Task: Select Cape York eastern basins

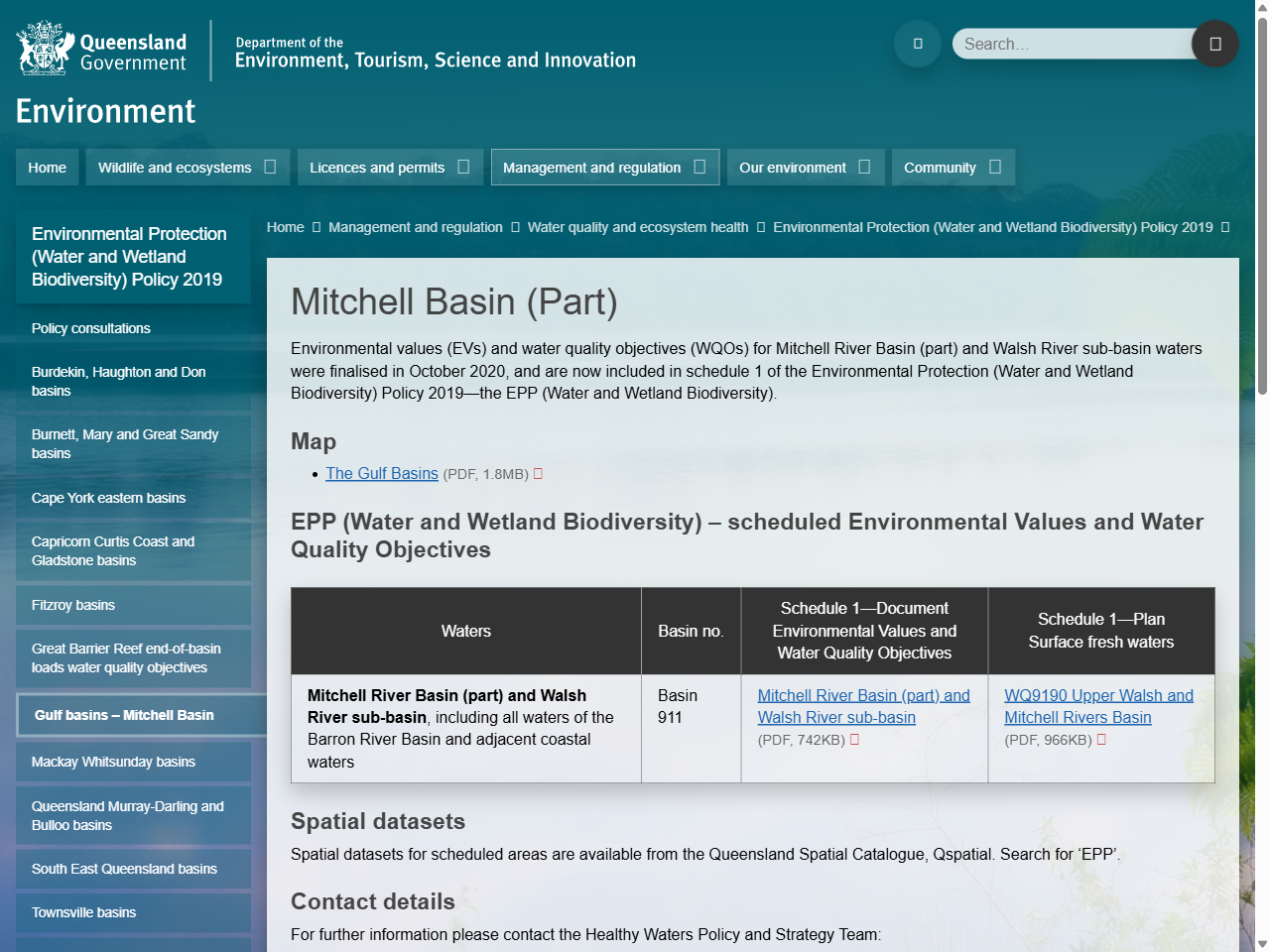Action: [133, 498]
